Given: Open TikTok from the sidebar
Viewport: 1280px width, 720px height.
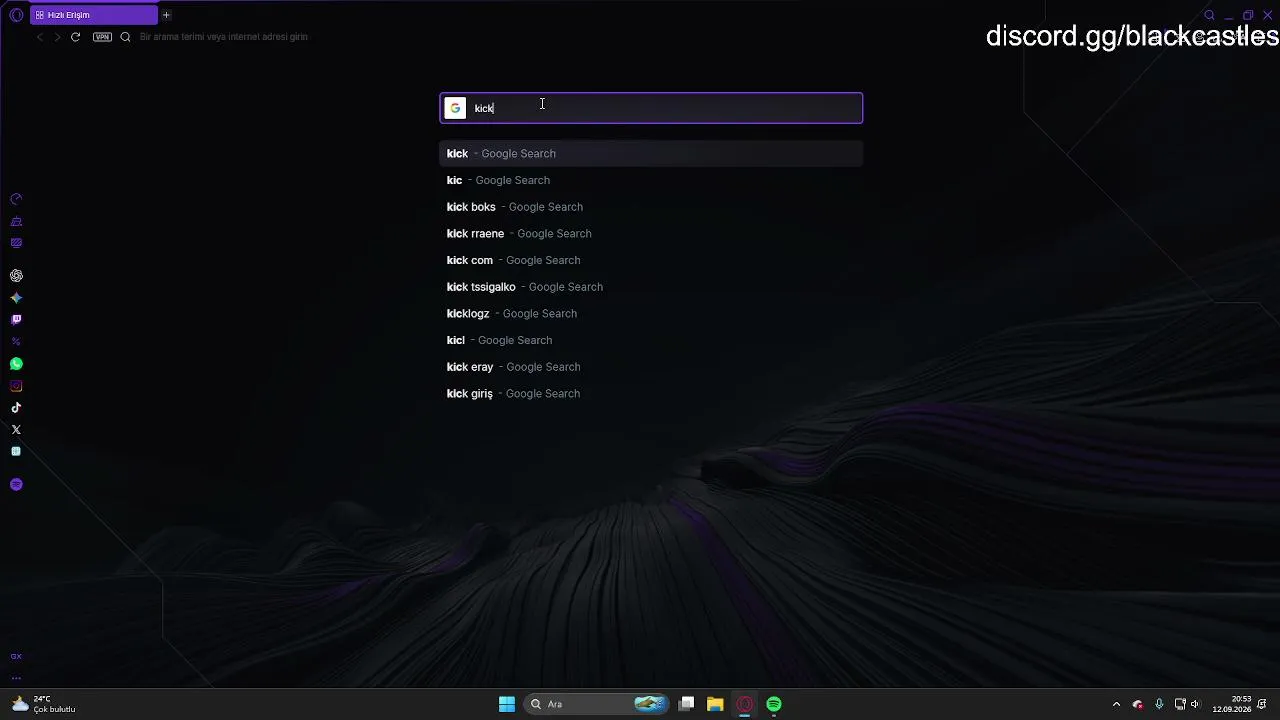Looking at the screenshot, I should click(x=16, y=408).
